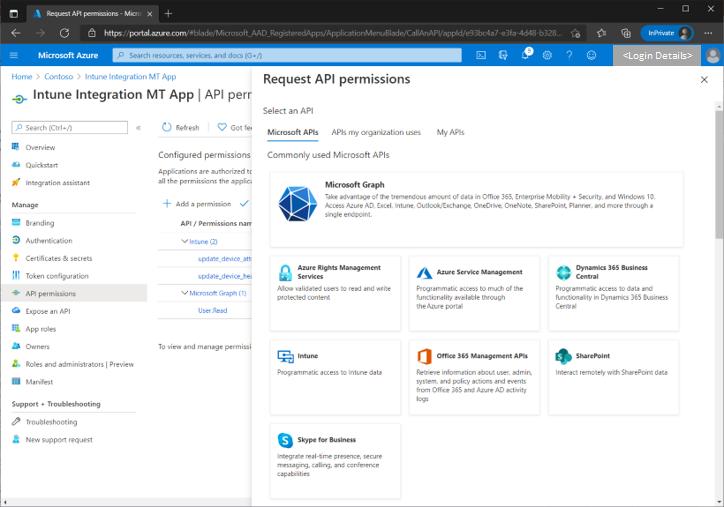Switch to Microsoft APIs tab

point(293,132)
